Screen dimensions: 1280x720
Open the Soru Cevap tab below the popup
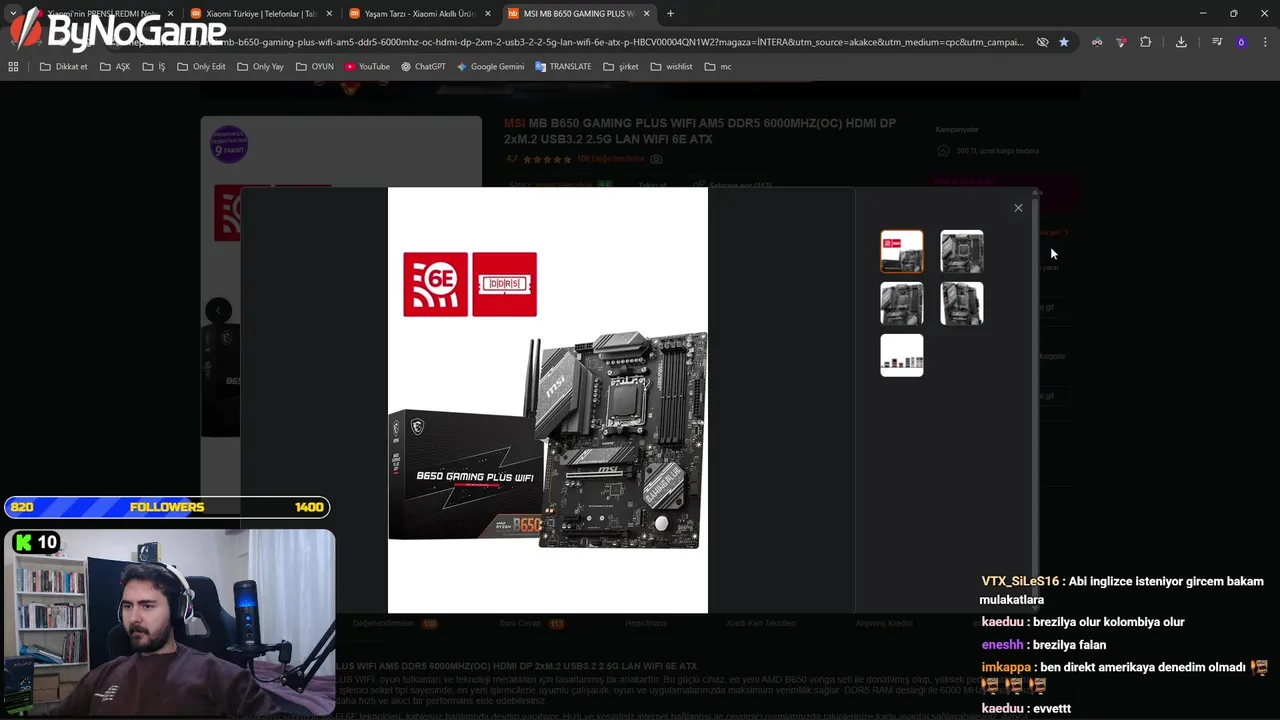click(531, 623)
